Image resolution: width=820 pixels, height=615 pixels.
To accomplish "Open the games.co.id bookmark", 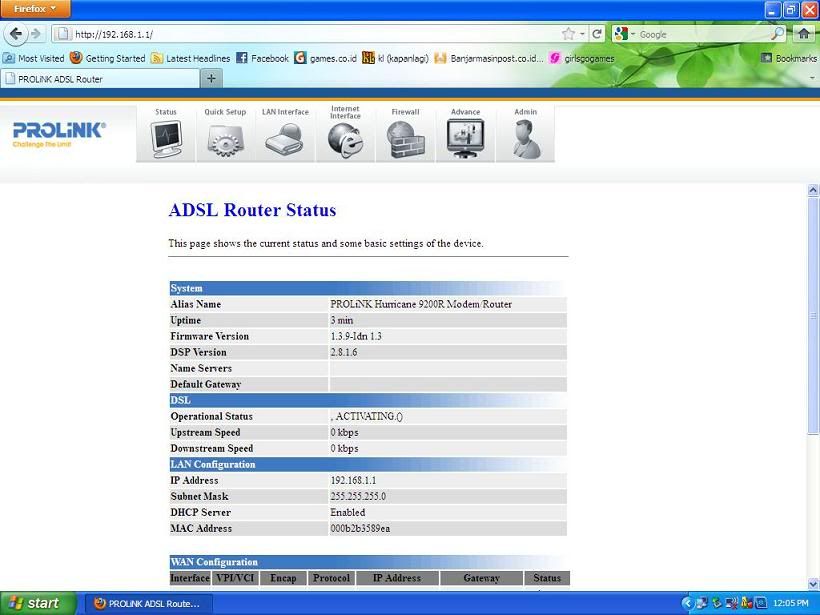I will coord(325,58).
